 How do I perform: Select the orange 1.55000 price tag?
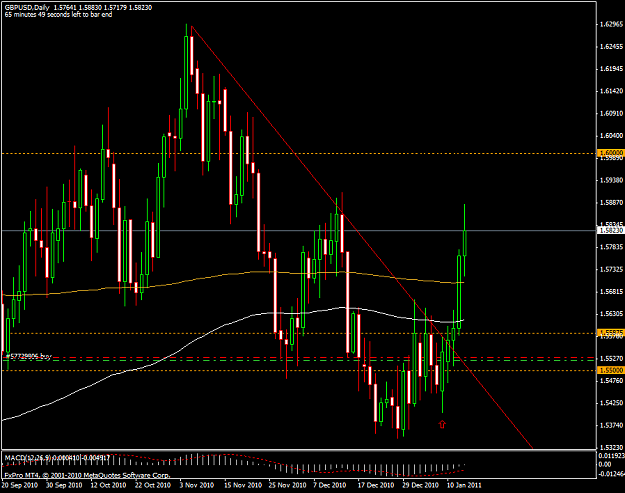click(x=611, y=370)
